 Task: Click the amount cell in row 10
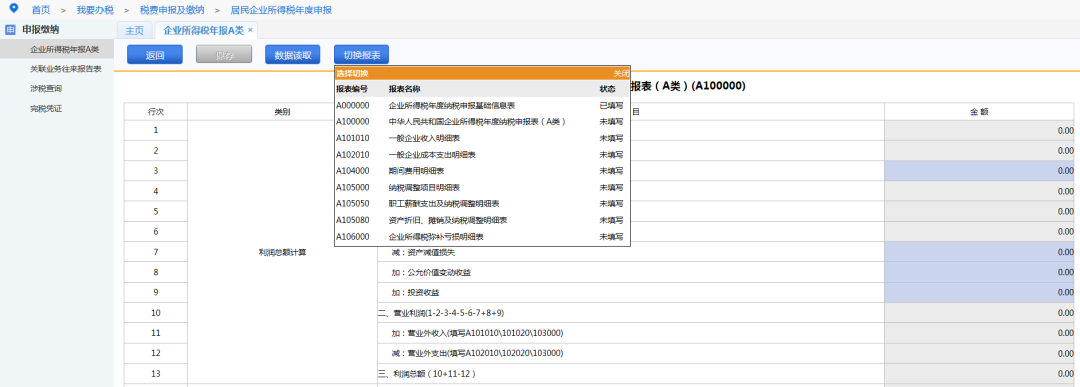[979, 313]
